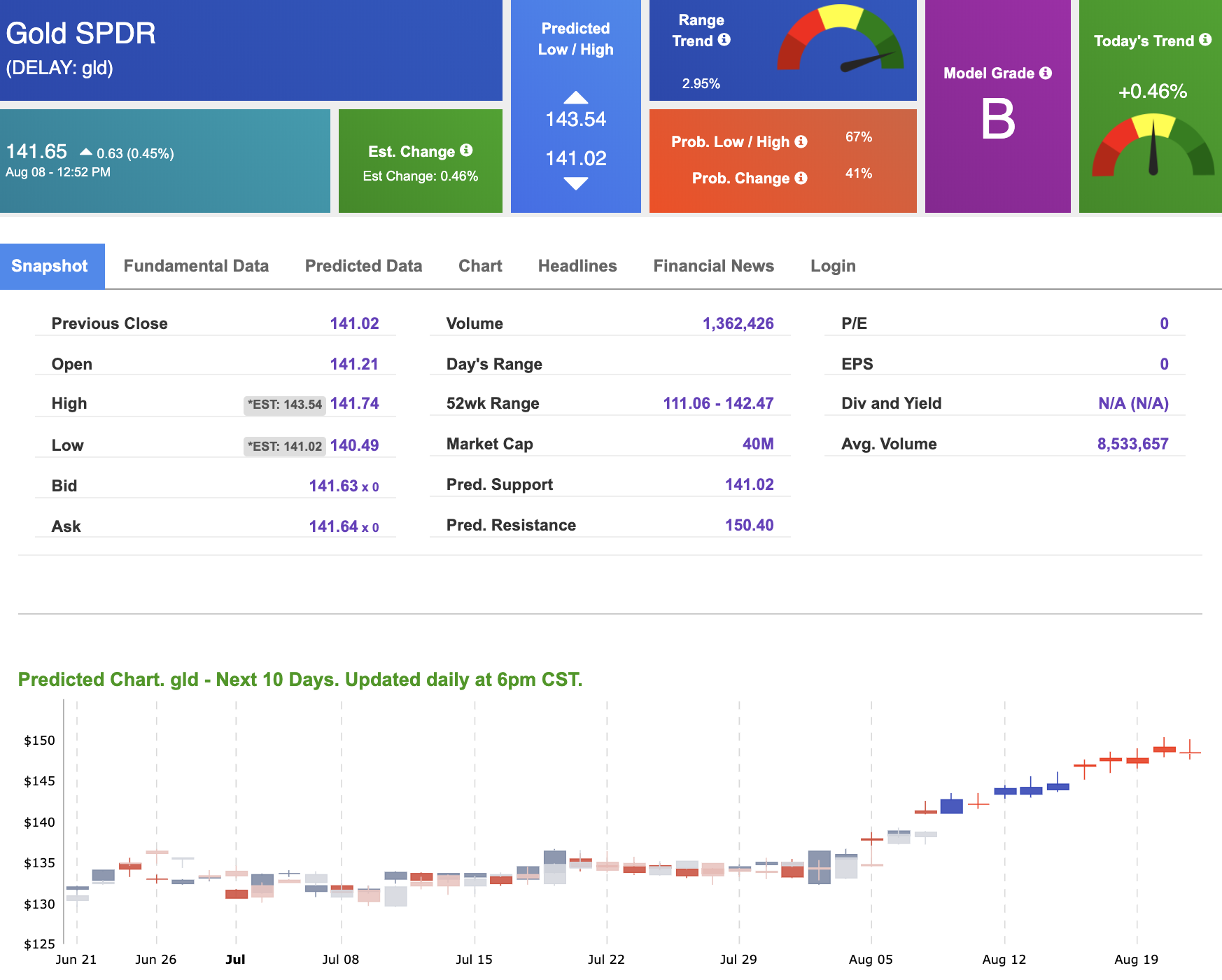Click the Model Grade info icon
The height and width of the screenshot is (980, 1222).
(x=1046, y=73)
